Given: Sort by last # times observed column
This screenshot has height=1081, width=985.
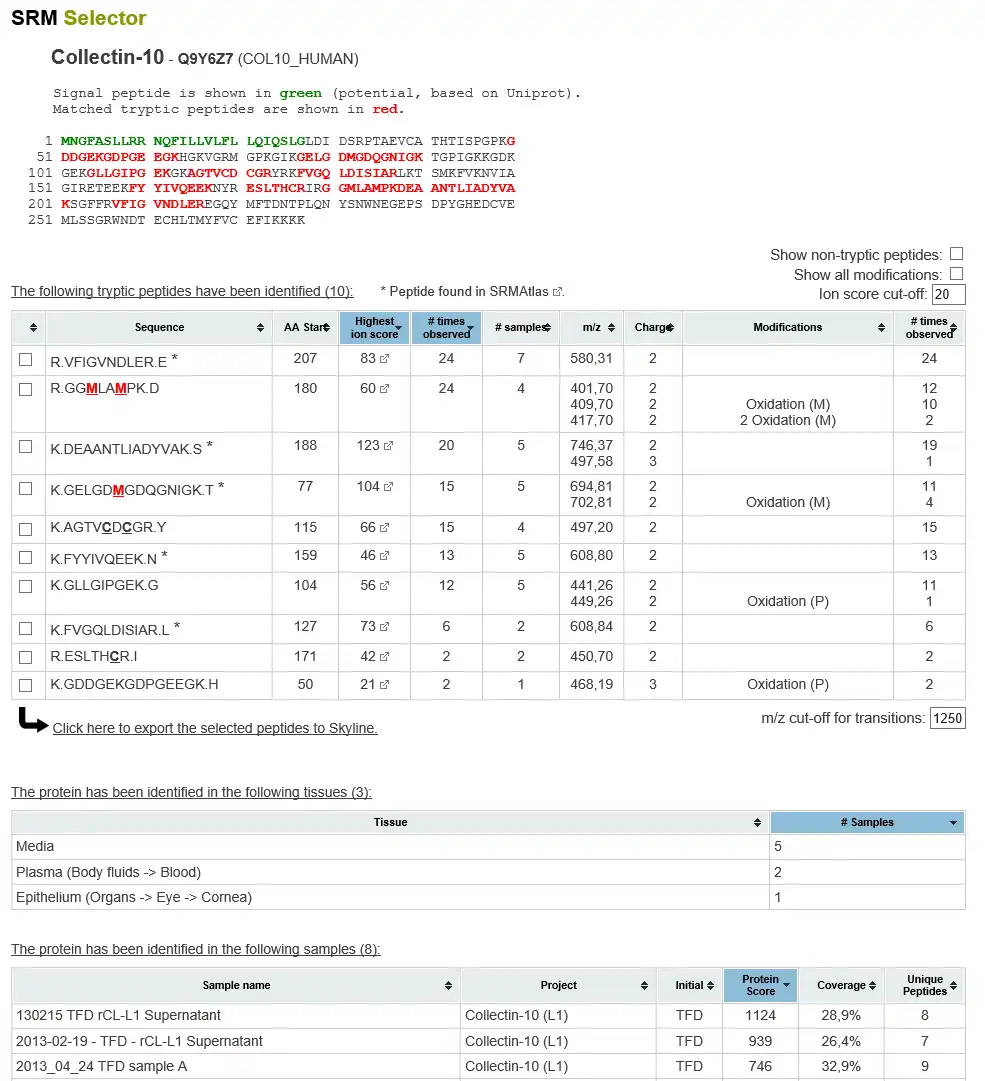Looking at the screenshot, I should pyautogui.click(x=929, y=327).
